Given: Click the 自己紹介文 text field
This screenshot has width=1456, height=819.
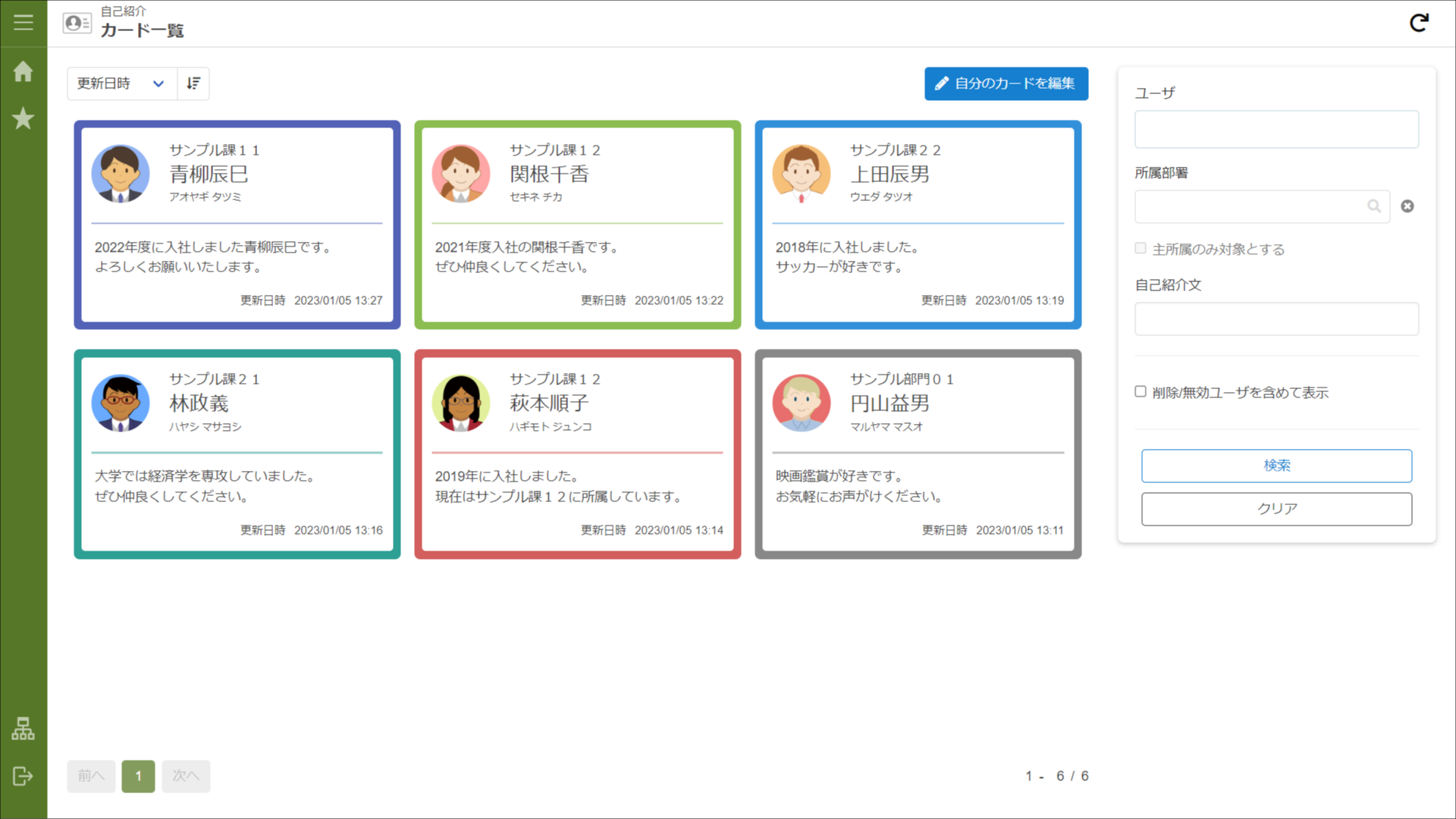Looking at the screenshot, I should click(x=1276, y=318).
